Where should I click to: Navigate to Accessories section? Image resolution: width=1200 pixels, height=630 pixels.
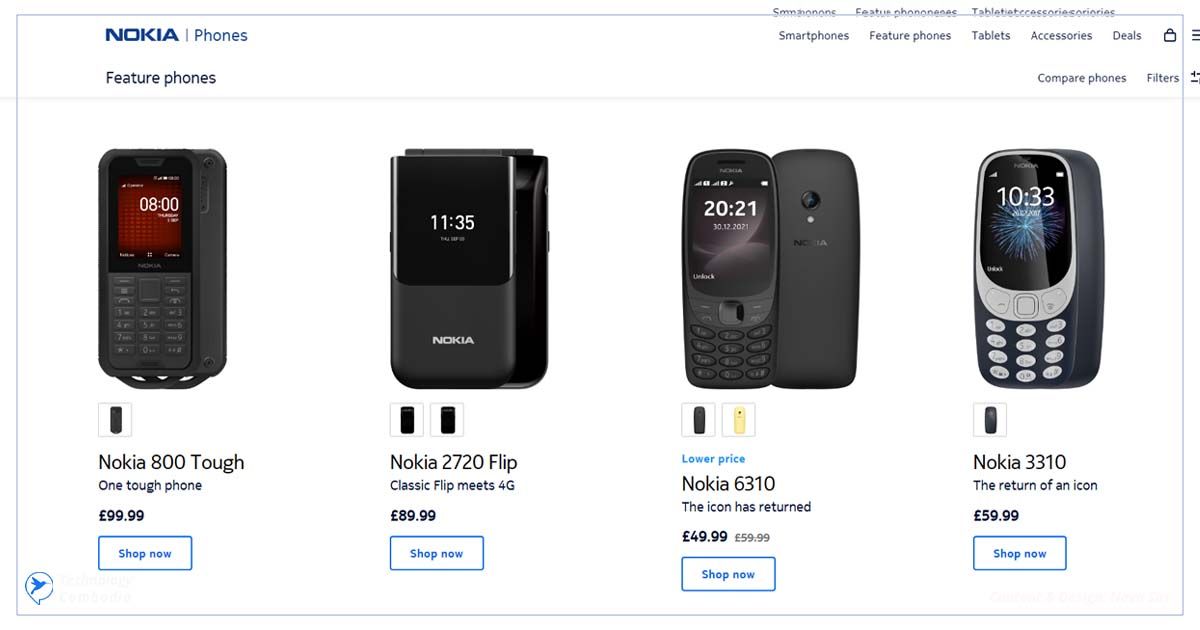(x=1061, y=36)
